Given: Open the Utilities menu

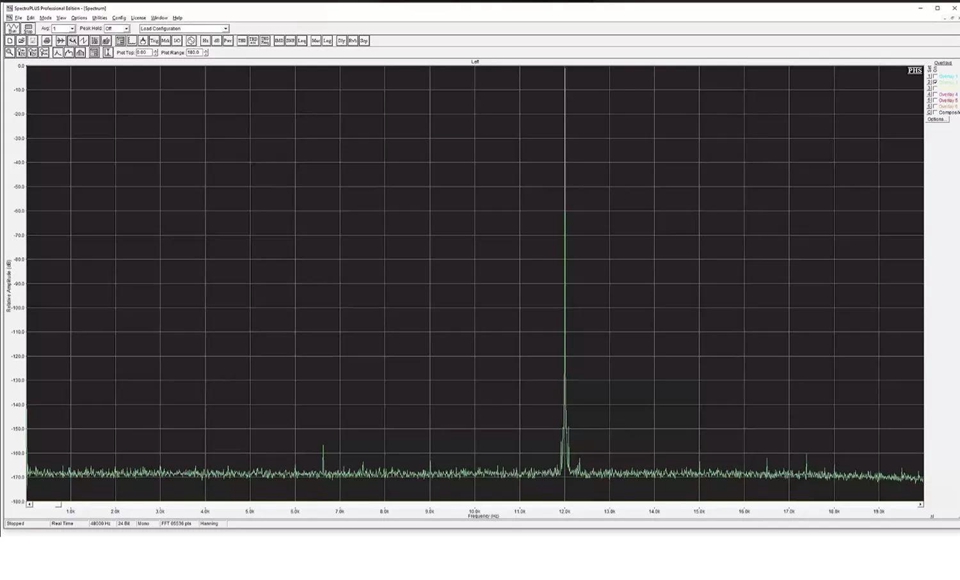Looking at the screenshot, I should 99,18.
